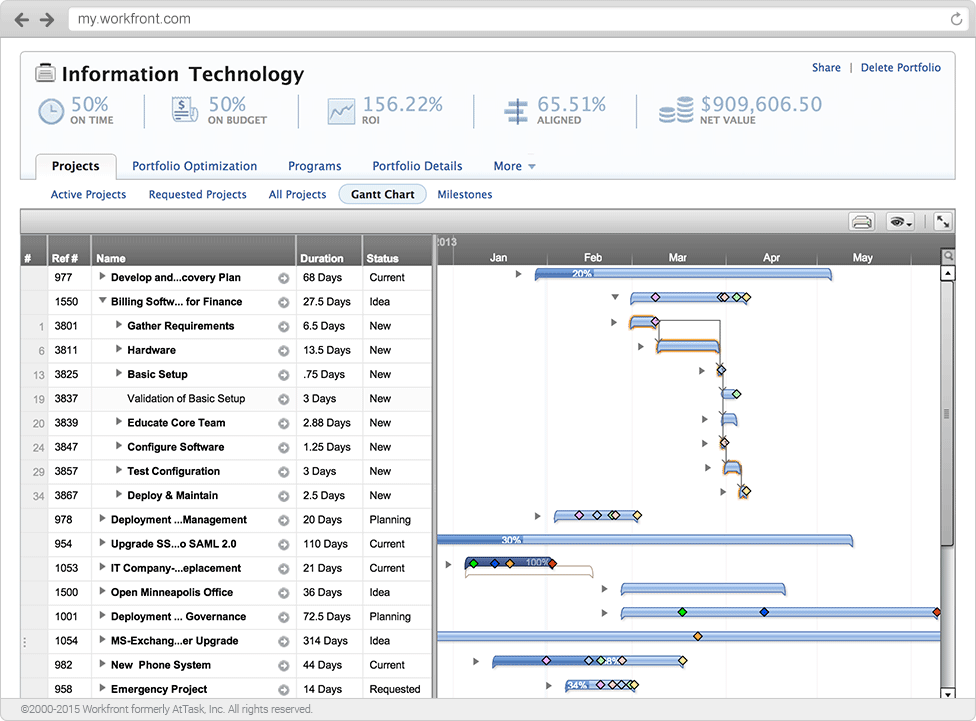The image size is (976, 721).
Task: Open details icon for Gather Requirements
Action: (284, 327)
